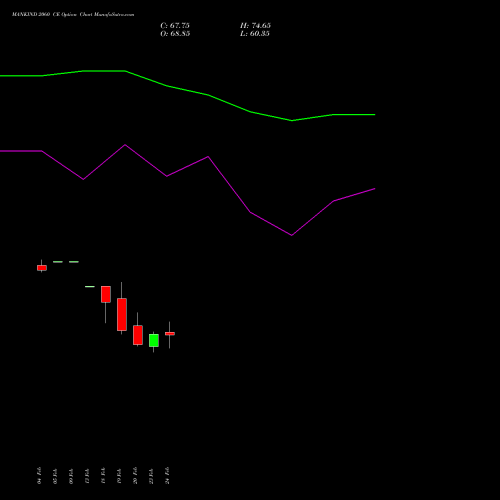Click the tallest red candlestick body
This screenshot has height=500, width=500.
(122, 314)
